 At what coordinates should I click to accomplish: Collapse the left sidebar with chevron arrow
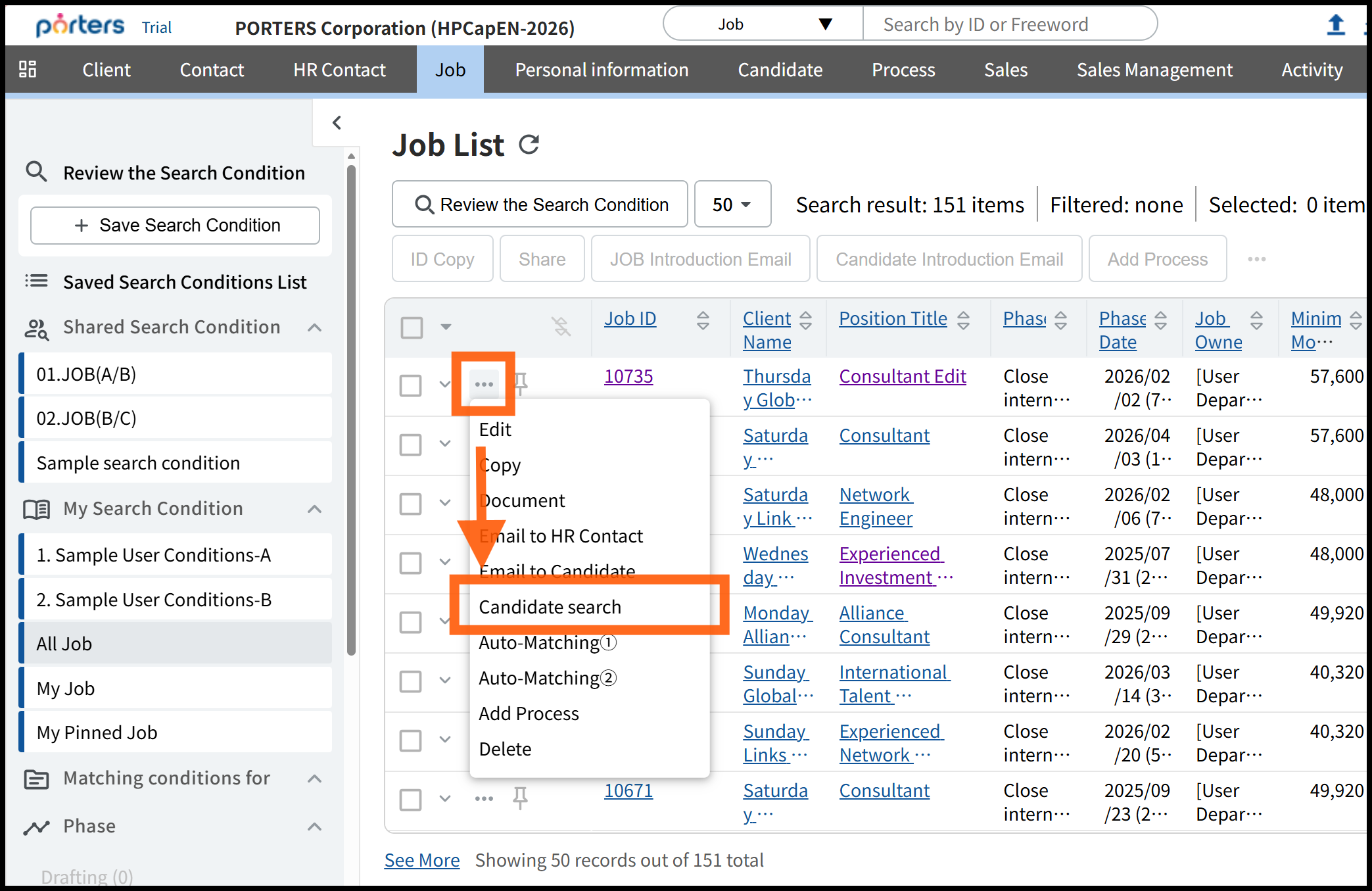[337, 122]
